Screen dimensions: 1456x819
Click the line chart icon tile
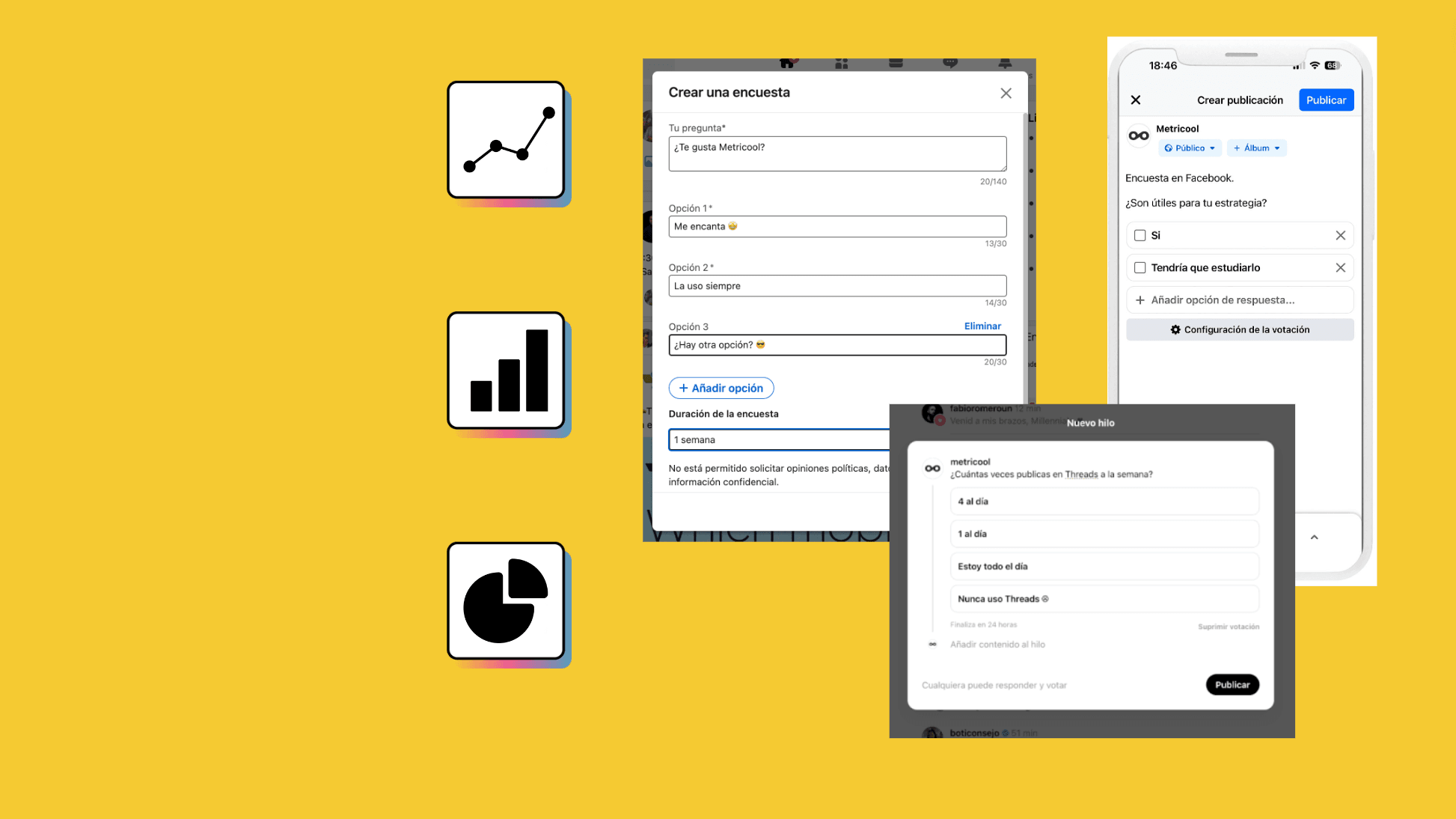[x=506, y=140]
